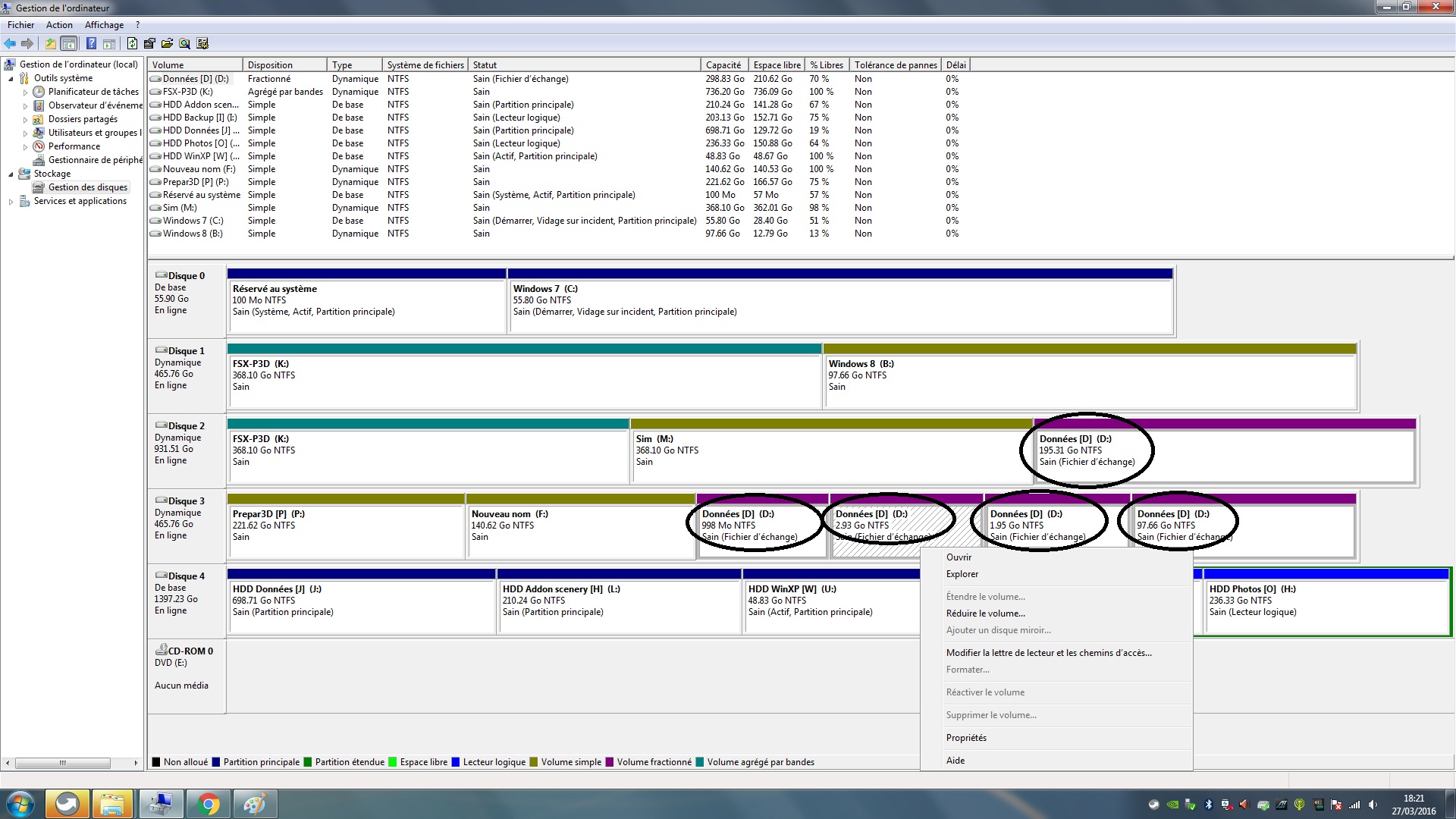Image resolution: width=1456 pixels, height=819 pixels.
Task: Sort by the Tolérance de pannes header
Action: pos(895,65)
